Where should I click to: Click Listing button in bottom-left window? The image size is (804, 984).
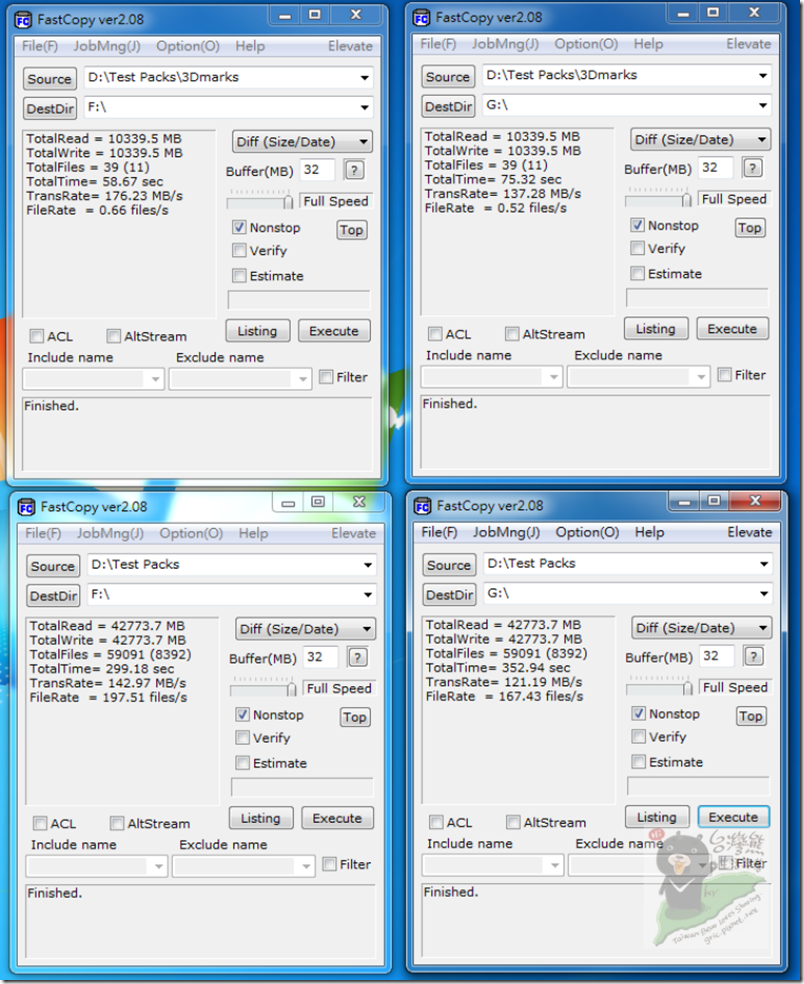[260, 818]
